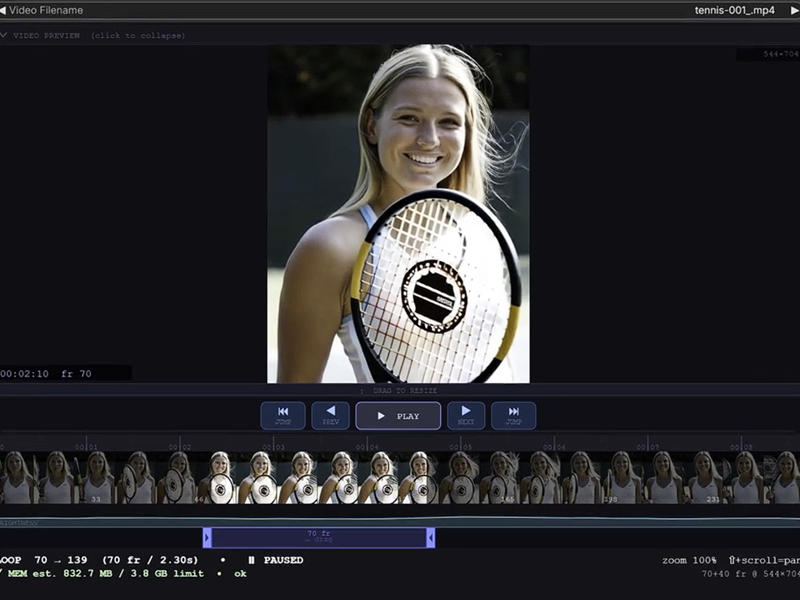Select the filmstrip thumbnail labeled 33
The width and height of the screenshot is (800, 600).
(x=98, y=478)
